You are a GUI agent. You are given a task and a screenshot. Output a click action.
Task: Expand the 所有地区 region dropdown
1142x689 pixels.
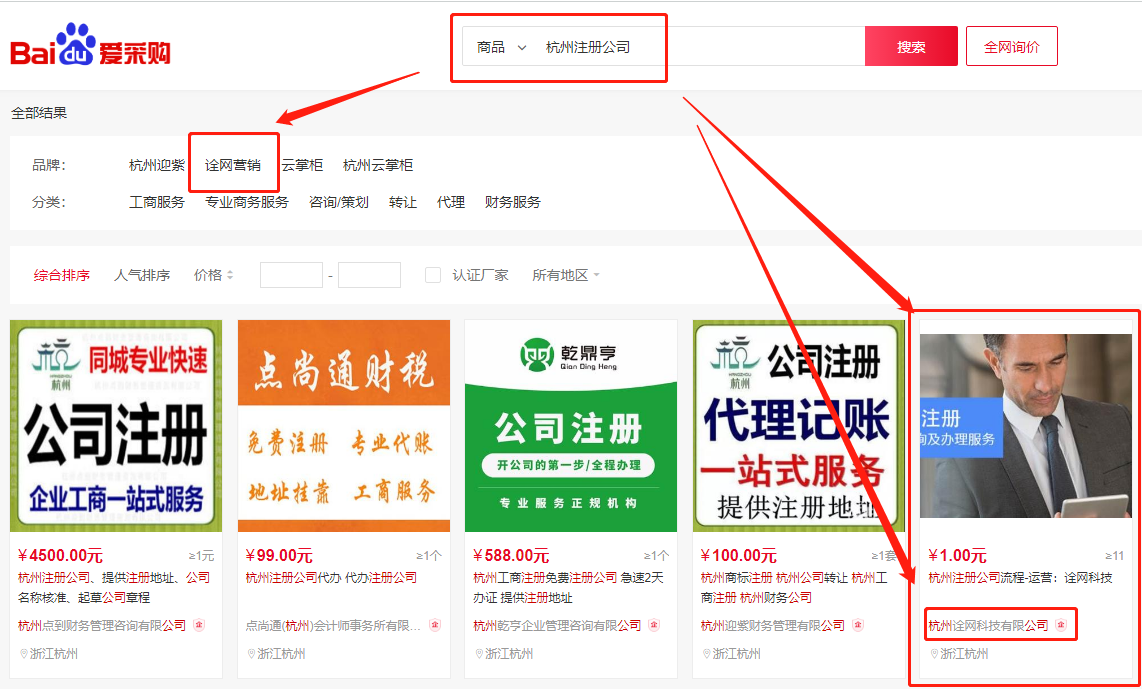pyautogui.click(x=566, y=275)
